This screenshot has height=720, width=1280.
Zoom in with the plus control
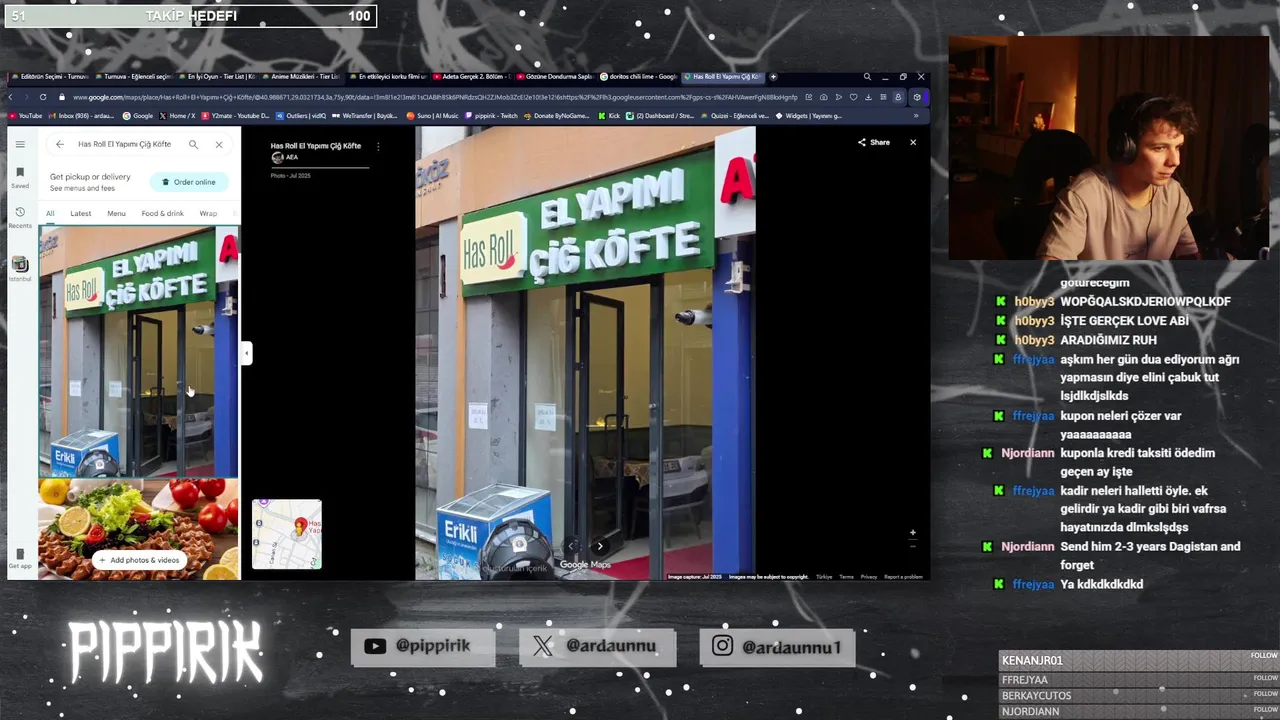point(912,533)
